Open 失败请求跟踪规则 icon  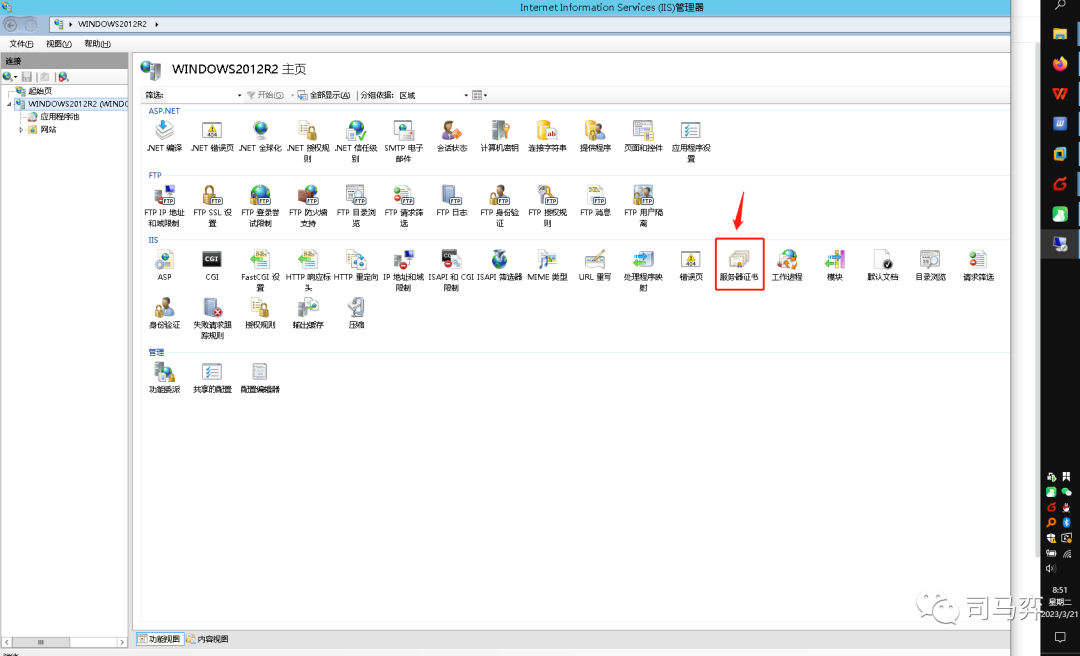pyautogui.click(x=212, y=318)
